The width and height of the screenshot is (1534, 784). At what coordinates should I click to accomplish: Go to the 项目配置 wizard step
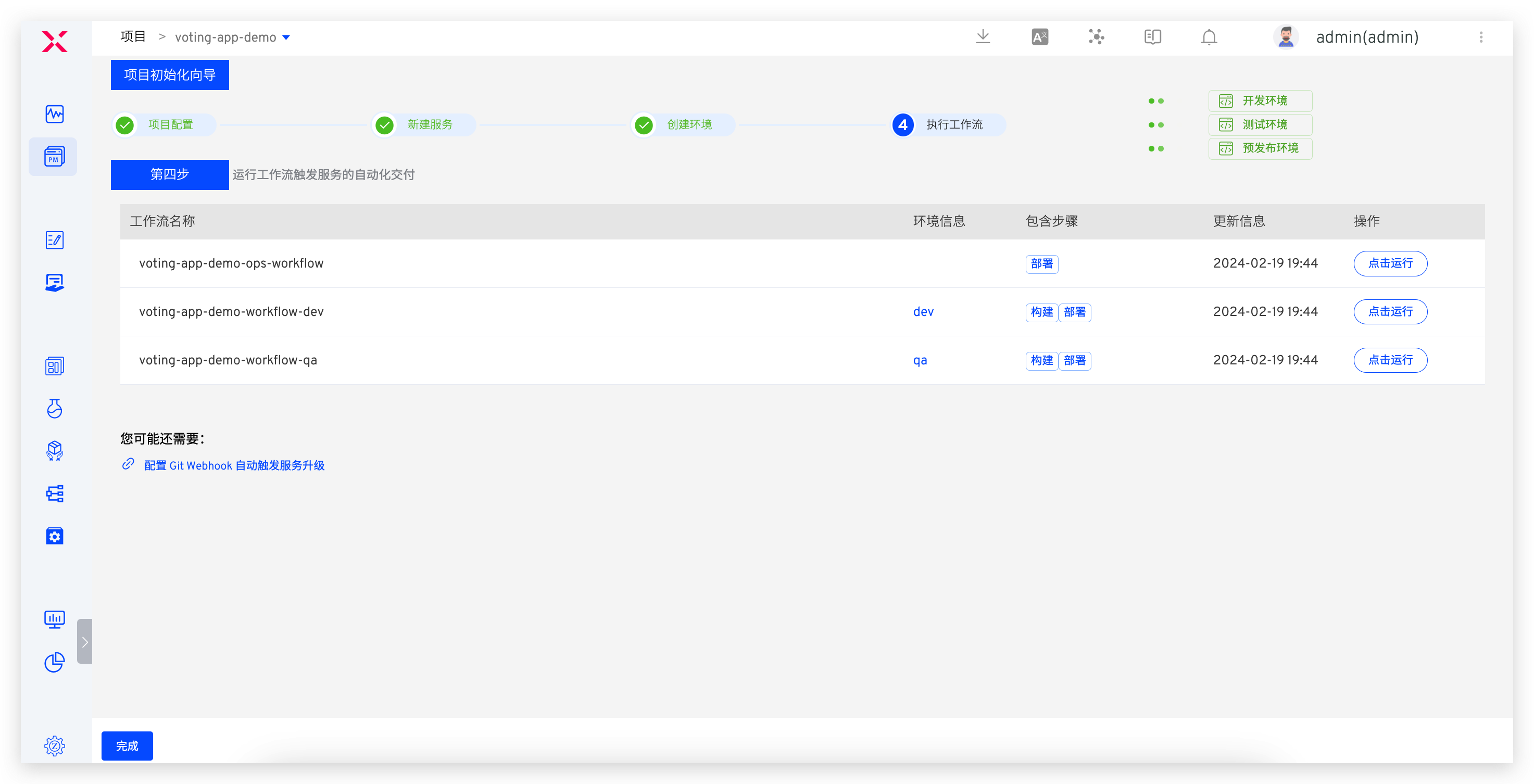(x=170, y=124)
